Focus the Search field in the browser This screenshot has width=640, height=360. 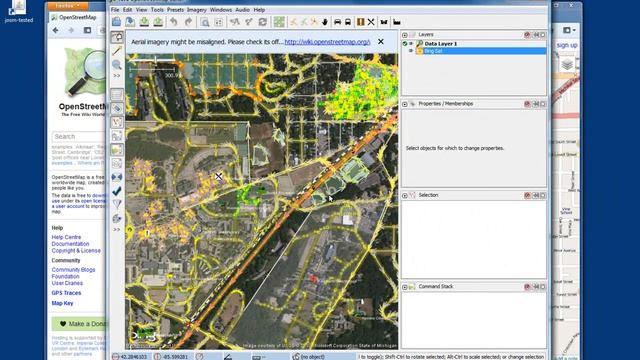[x=78, y=136]
